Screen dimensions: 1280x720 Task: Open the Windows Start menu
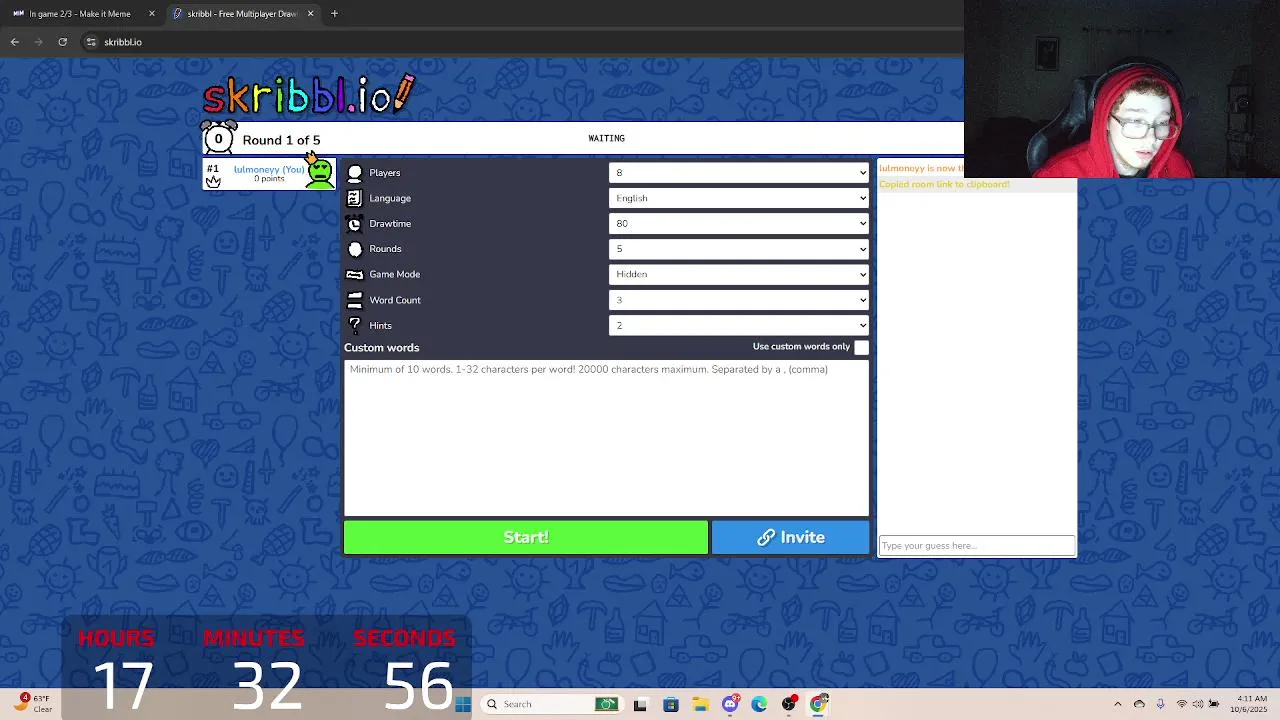pos(462,704)
